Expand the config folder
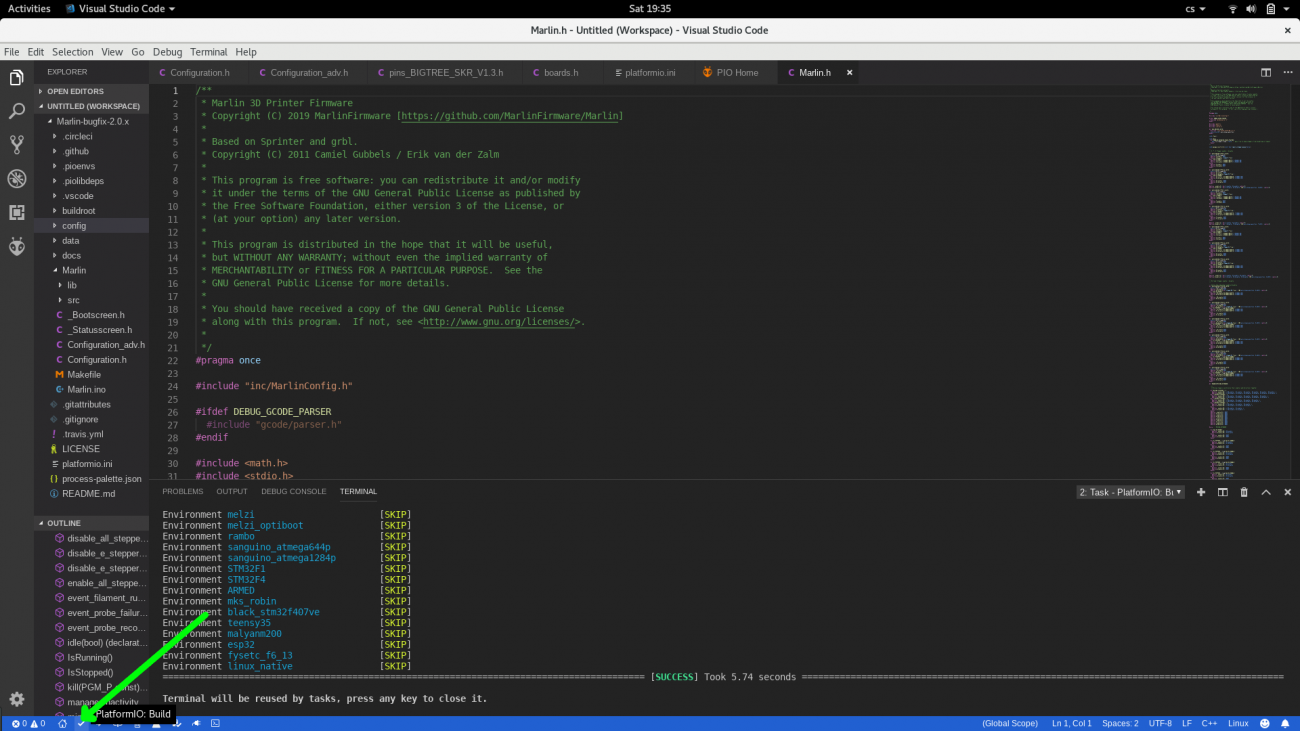Viewport: 1300px width, 731px height. pos(91,226)
